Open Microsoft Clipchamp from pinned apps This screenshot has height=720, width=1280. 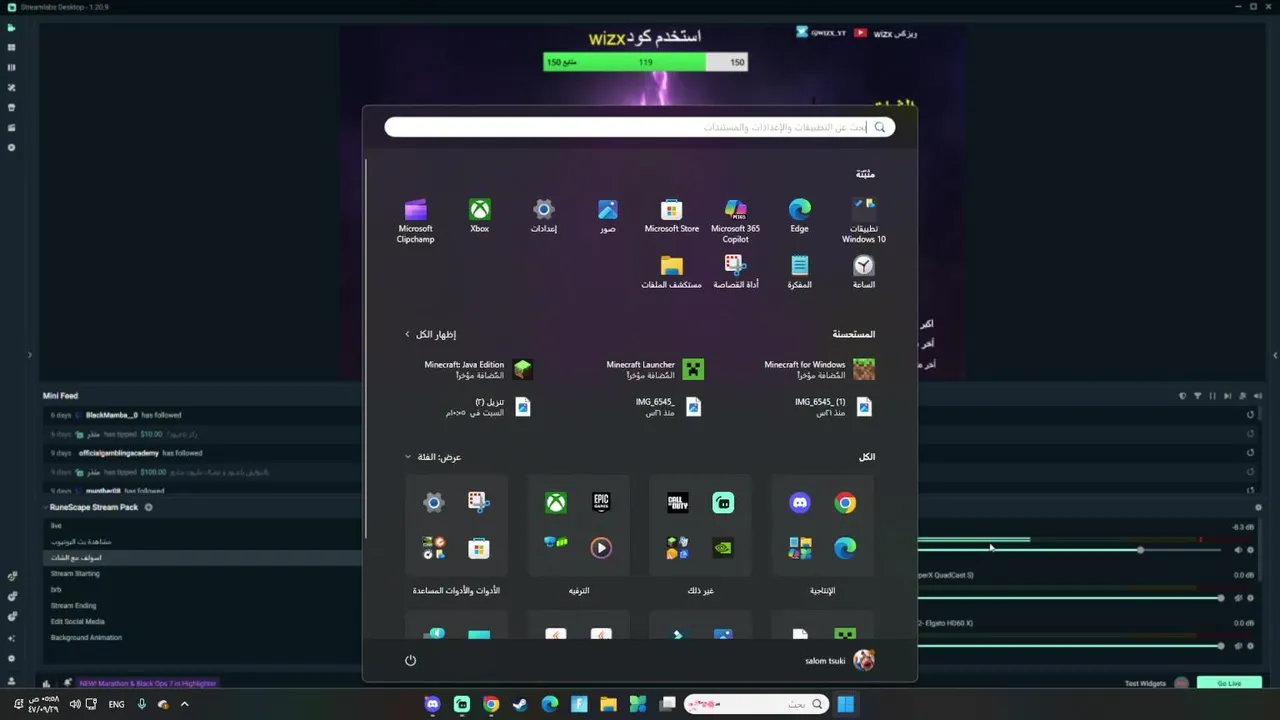pyautogui.click(x=415, y=220)
